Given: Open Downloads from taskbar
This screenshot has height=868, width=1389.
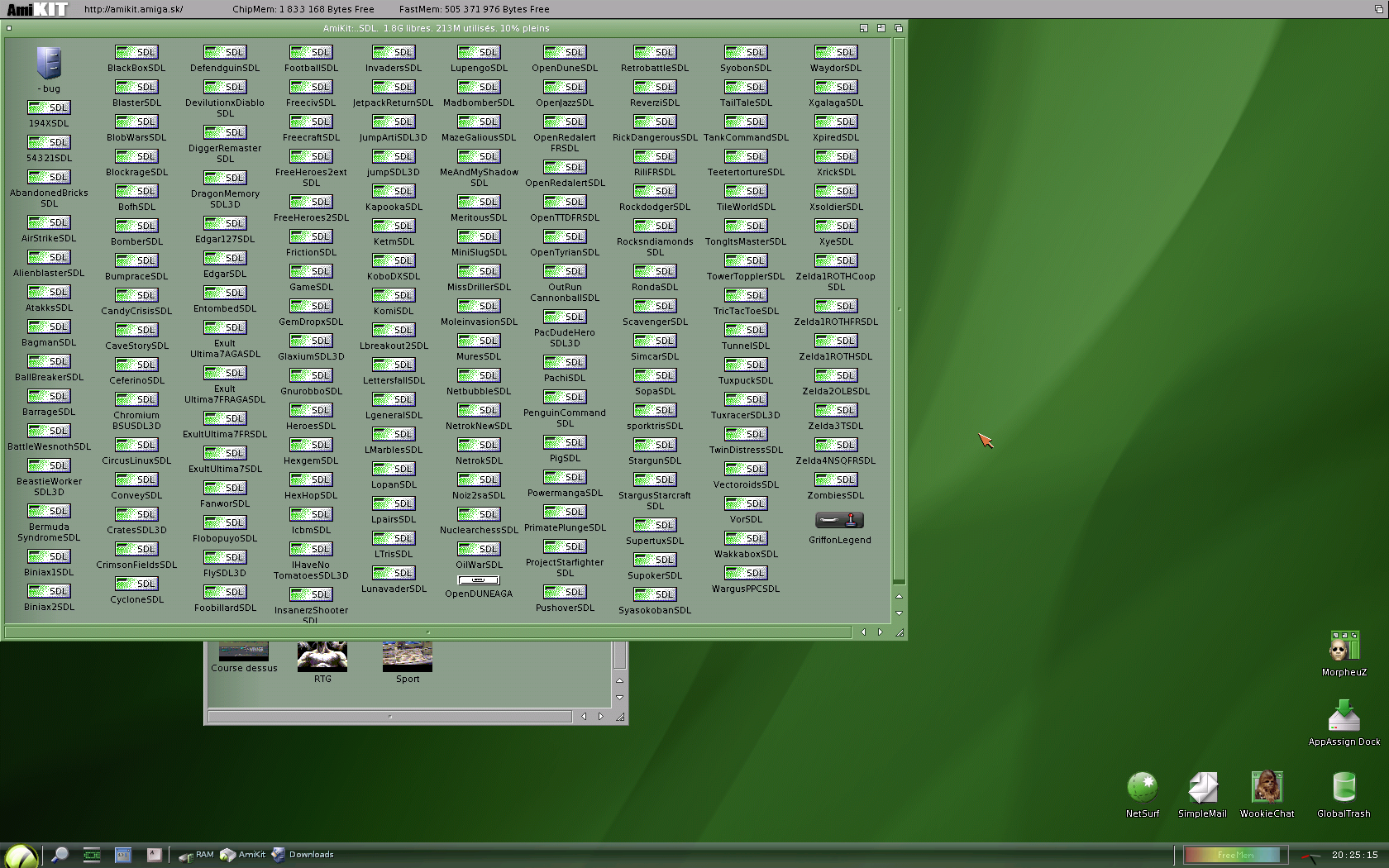Looking at the screenshot, I should [303, 855].
